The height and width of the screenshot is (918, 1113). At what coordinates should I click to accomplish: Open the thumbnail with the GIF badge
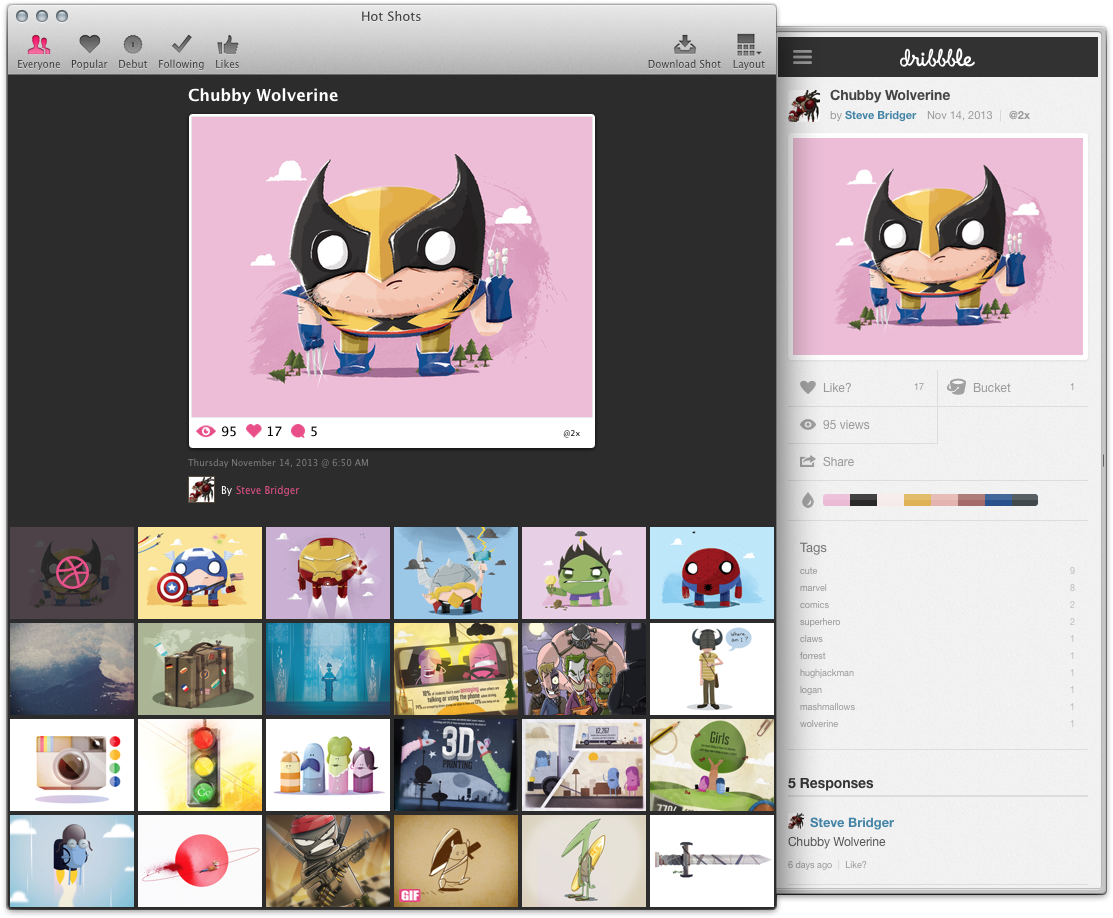456,860
